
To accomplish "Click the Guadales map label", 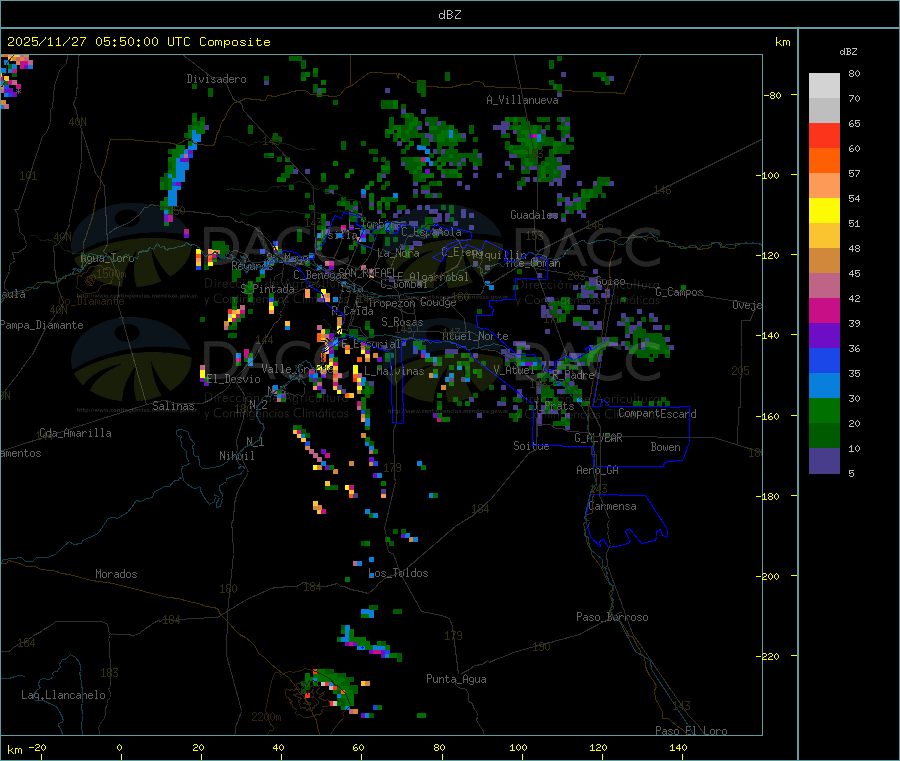I will click(534, 215).
